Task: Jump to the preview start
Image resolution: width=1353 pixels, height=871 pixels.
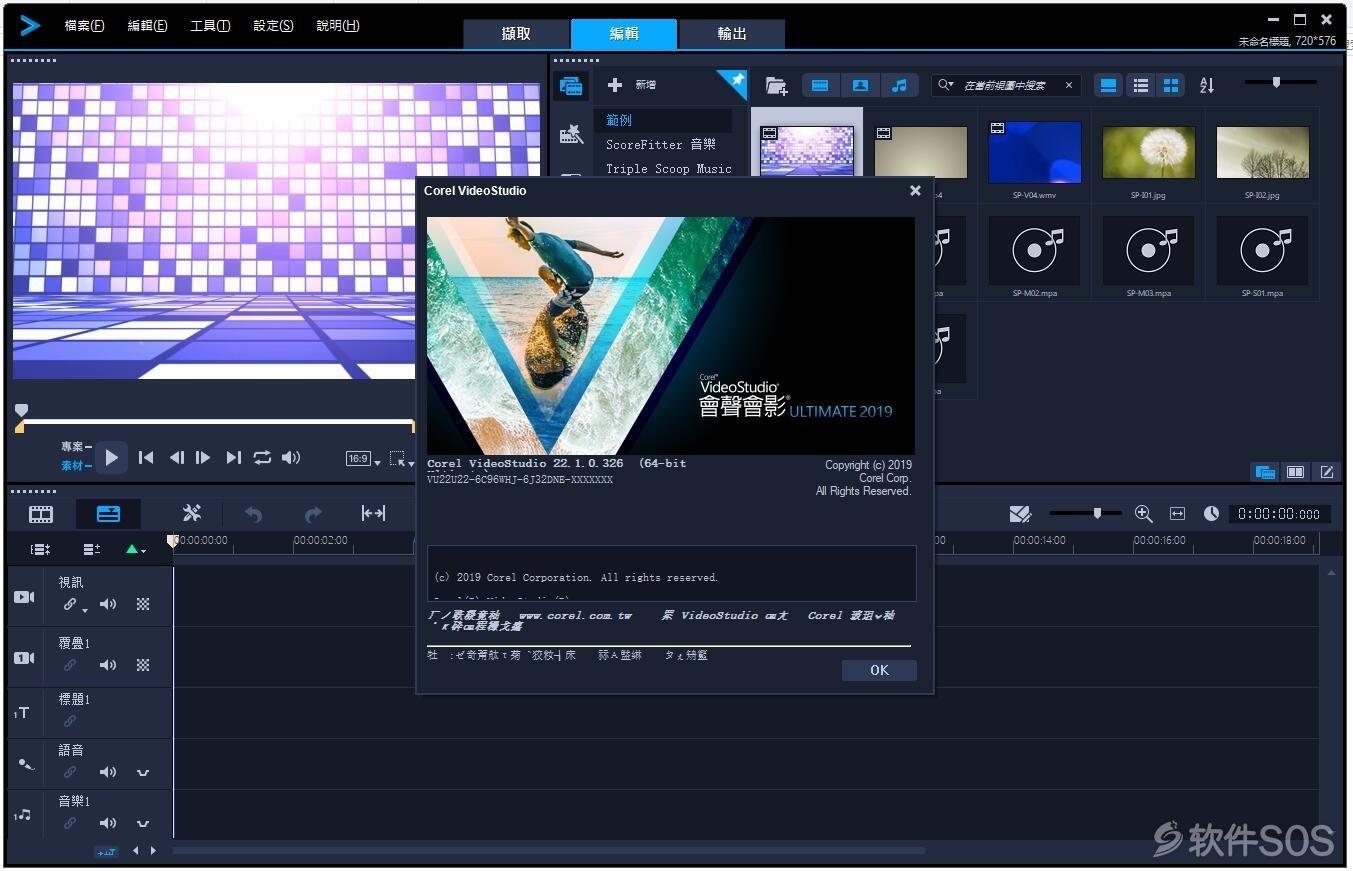Action: pyautogui.click(x=146, y=458)
